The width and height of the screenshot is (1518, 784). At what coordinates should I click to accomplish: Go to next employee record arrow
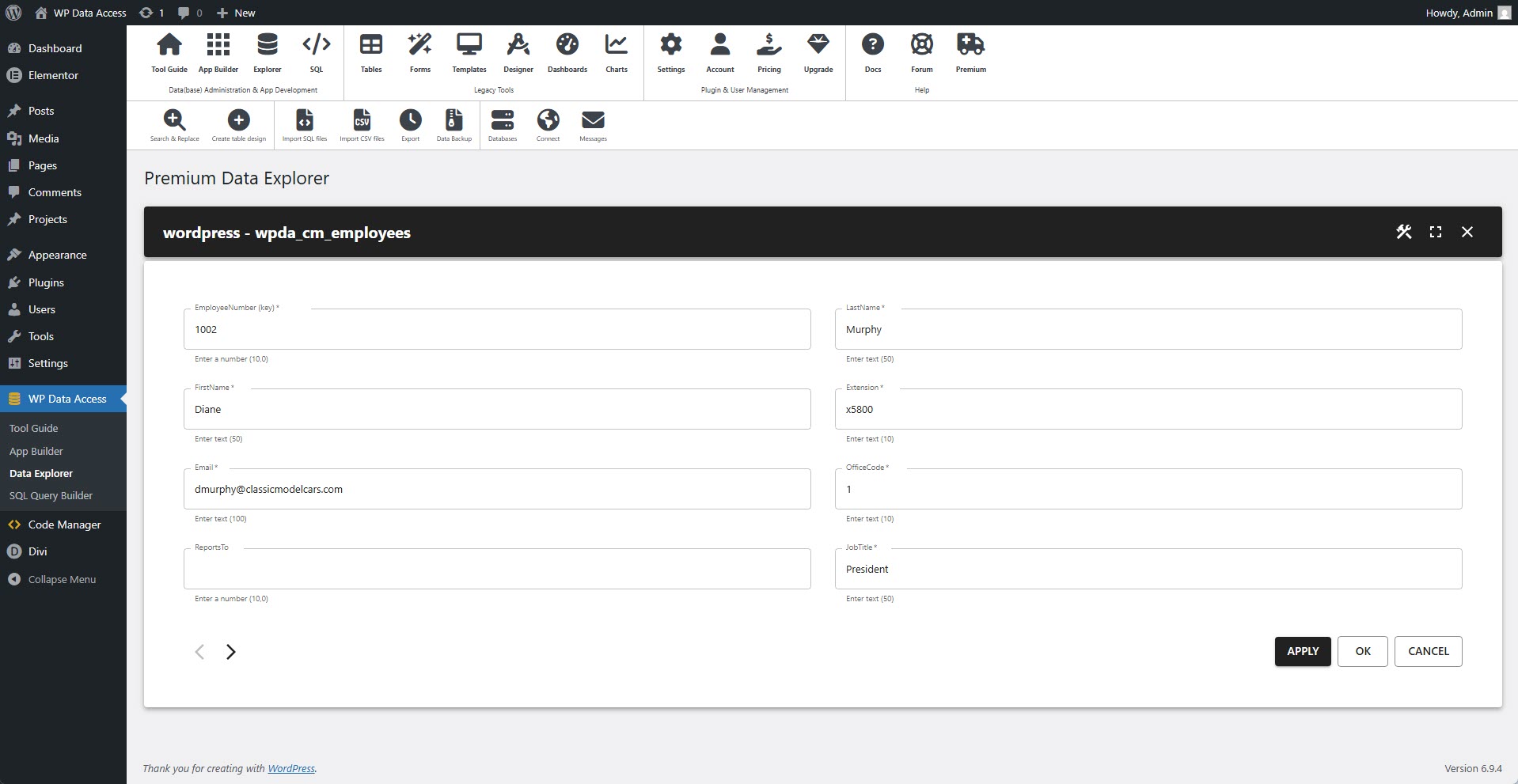[x=230, y=652]
